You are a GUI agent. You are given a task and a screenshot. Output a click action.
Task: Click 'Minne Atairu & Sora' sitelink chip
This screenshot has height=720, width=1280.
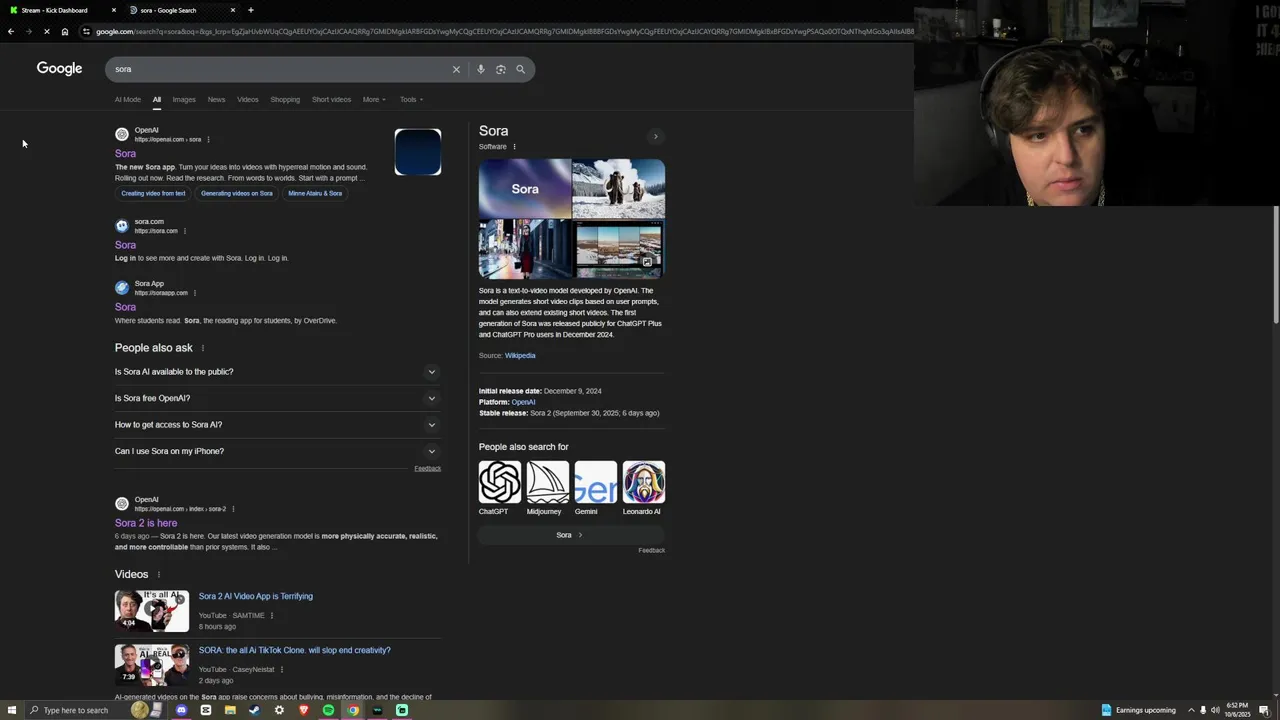click(315, 193)
